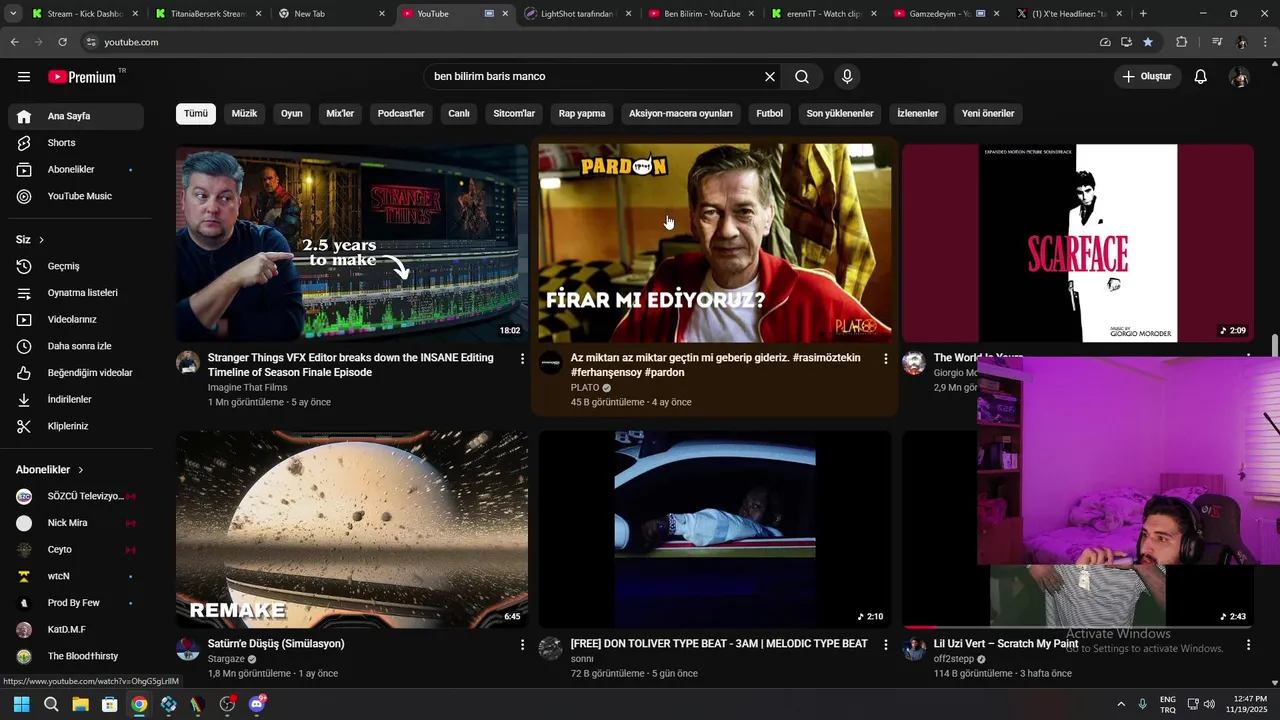
Task: Open the PARDON Firar mı ediyoruz thumbnail
Action: coord(715,243)
